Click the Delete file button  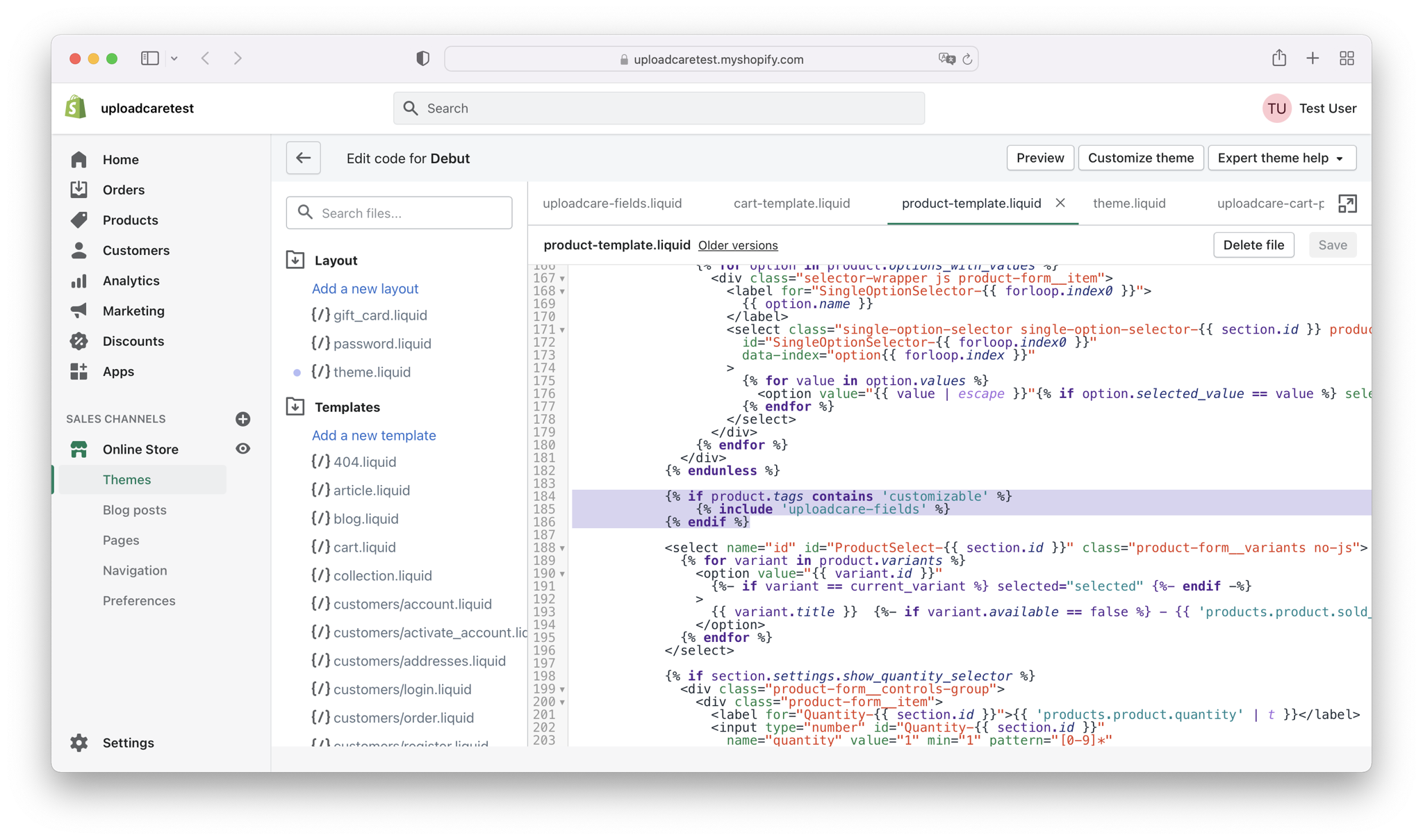[x=1253, y=245]
